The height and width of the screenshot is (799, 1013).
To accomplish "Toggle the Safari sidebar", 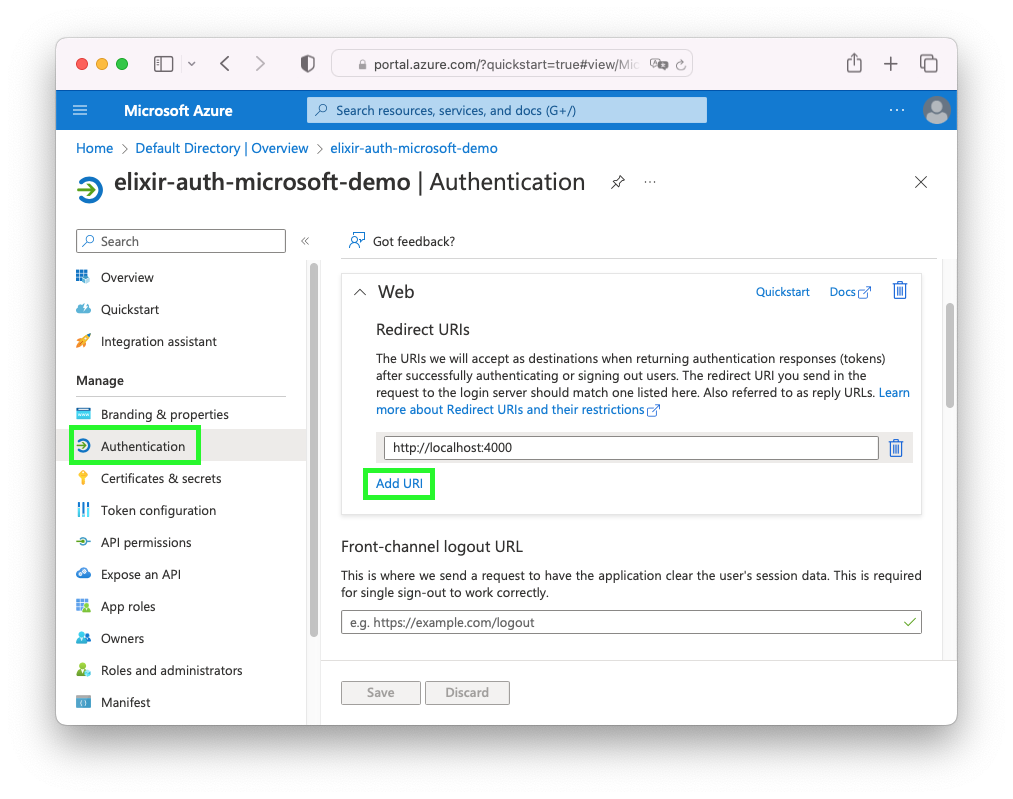I will pos(163,64).
